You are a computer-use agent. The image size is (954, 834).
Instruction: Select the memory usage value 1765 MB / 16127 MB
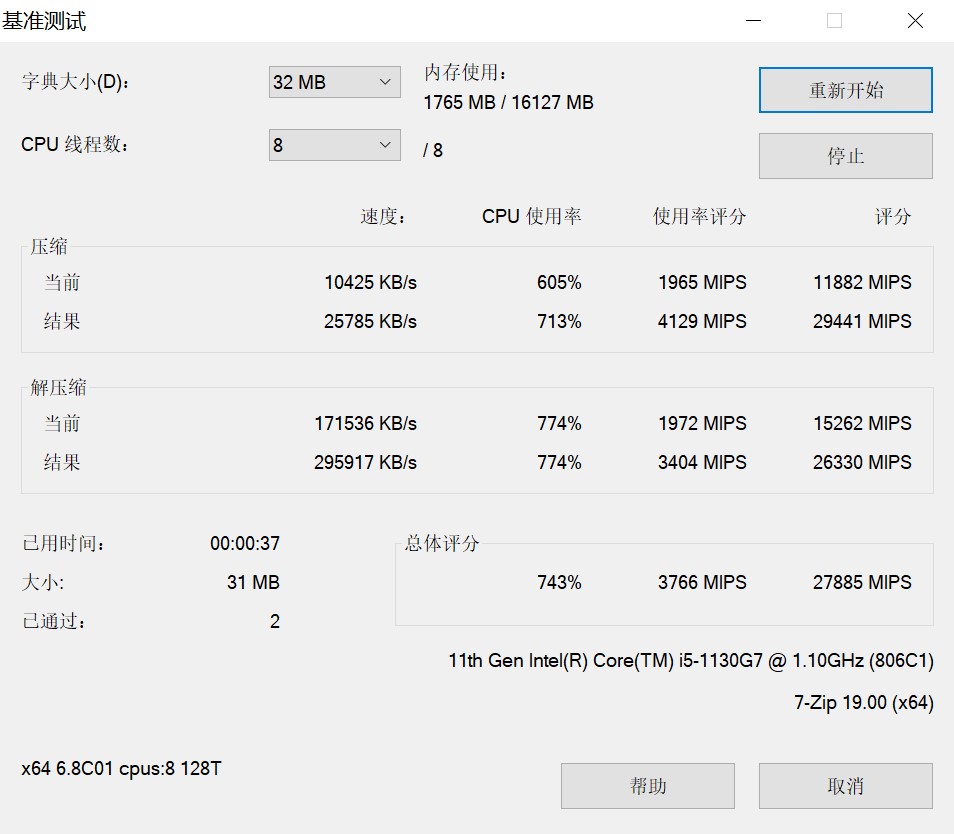(x=508, y=103)
